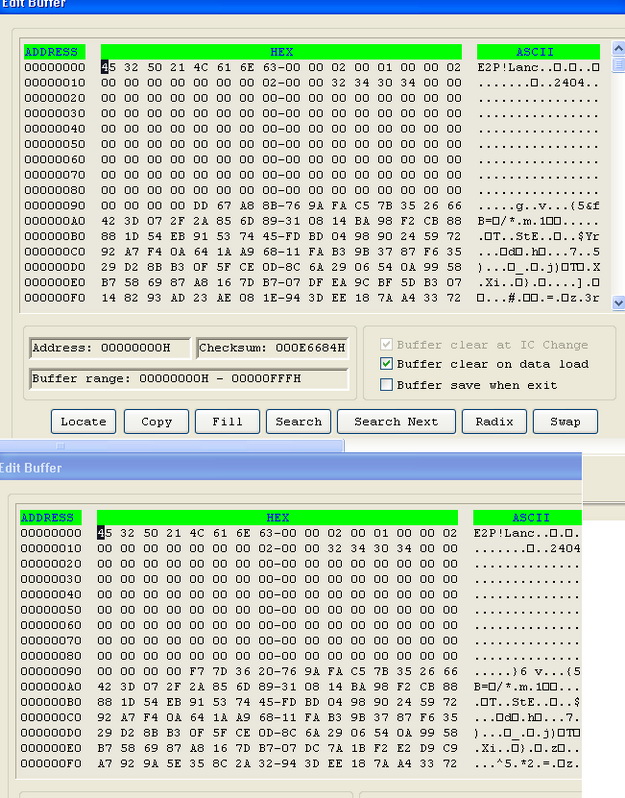Click Buffer clear at IC Change checkbox
Screen dimensions: 625x798
pyautogui.click(x=387, y=344)
